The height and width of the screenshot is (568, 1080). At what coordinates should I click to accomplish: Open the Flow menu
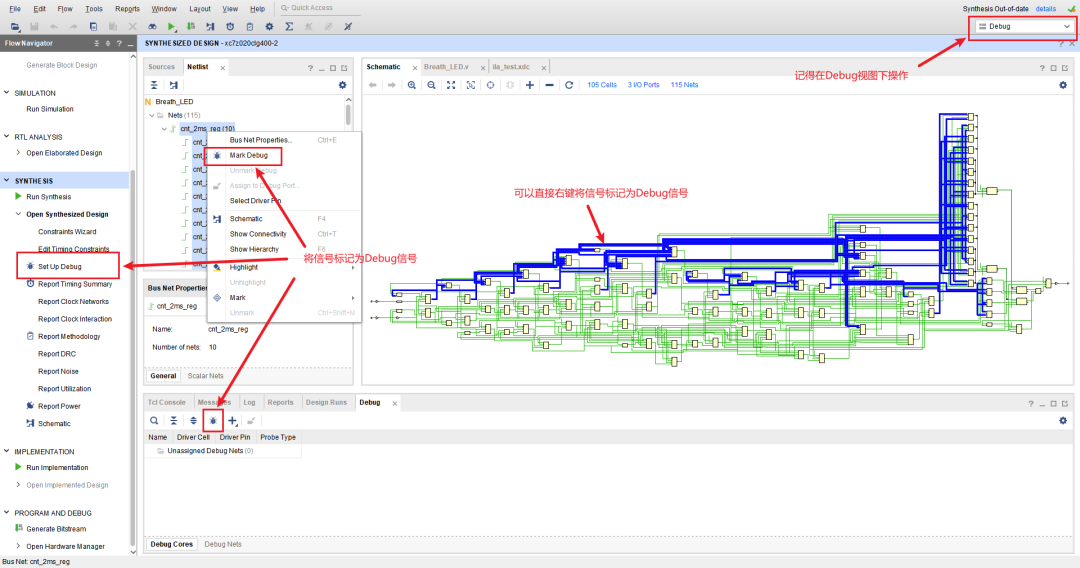pos(65,9)
